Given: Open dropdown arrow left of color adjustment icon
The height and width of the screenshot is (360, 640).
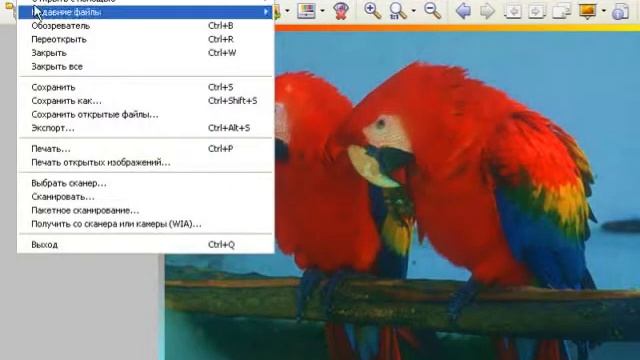Looking at the screenshot, I should (287, 11).
